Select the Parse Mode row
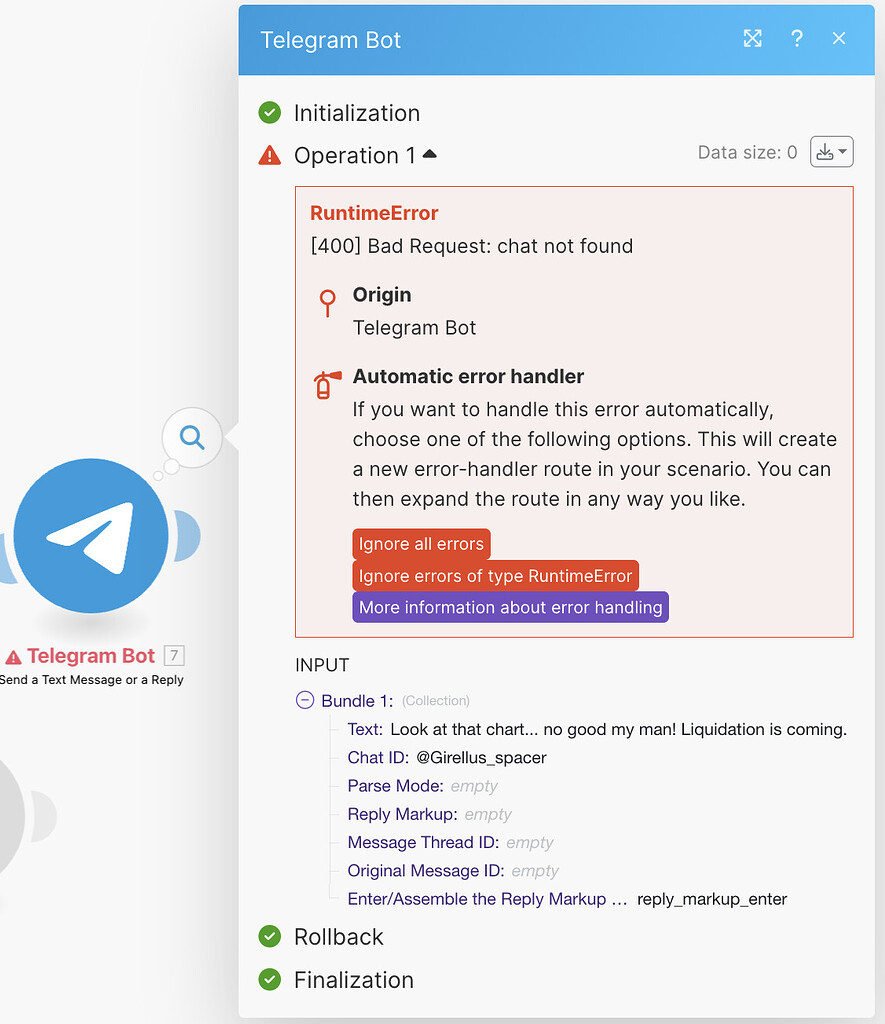 423,786
